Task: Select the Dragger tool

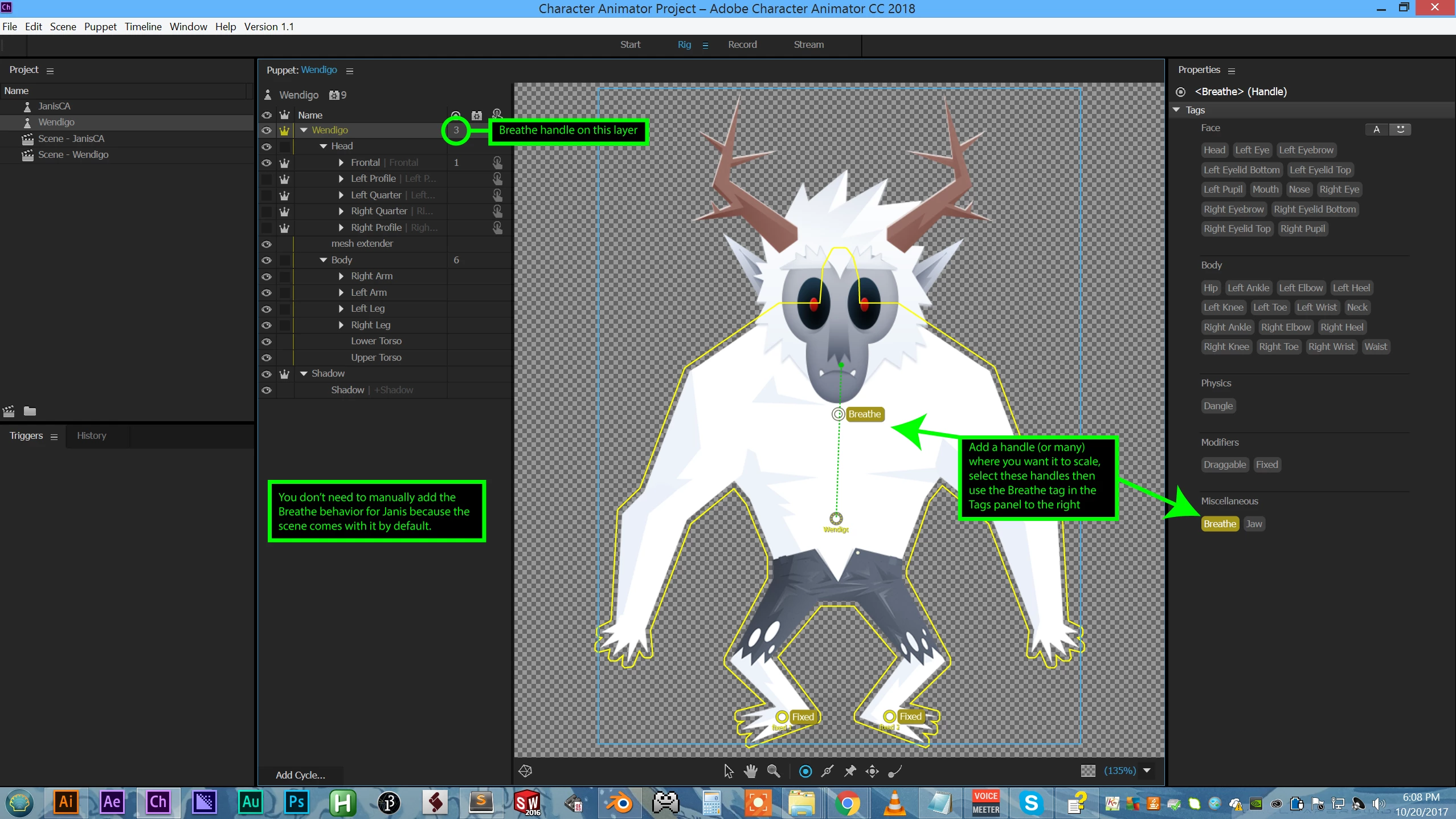Action: tap(872, 771)
